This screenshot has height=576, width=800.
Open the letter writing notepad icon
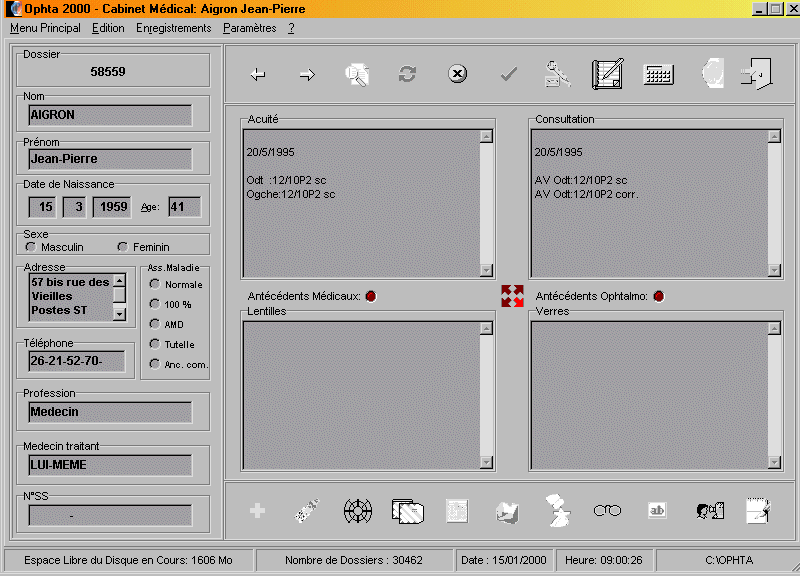pos(758,510)
